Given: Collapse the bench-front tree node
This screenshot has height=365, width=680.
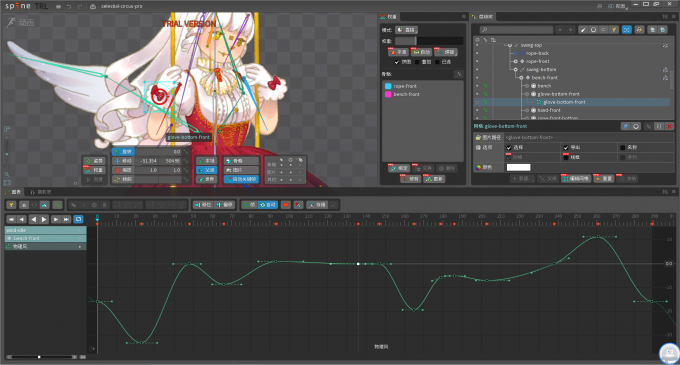Looking at the screenshot, I should pos(521,78).
